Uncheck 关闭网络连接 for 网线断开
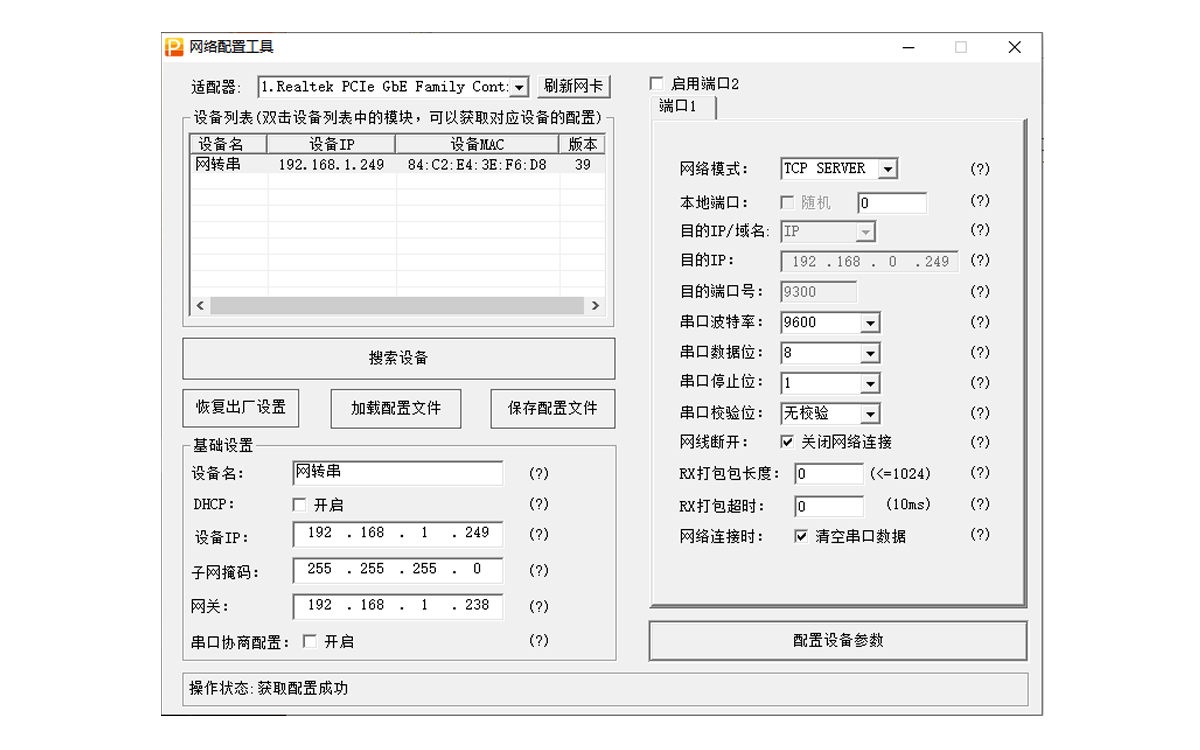This screenshot has width=1200, height=750. coord(787,442)
